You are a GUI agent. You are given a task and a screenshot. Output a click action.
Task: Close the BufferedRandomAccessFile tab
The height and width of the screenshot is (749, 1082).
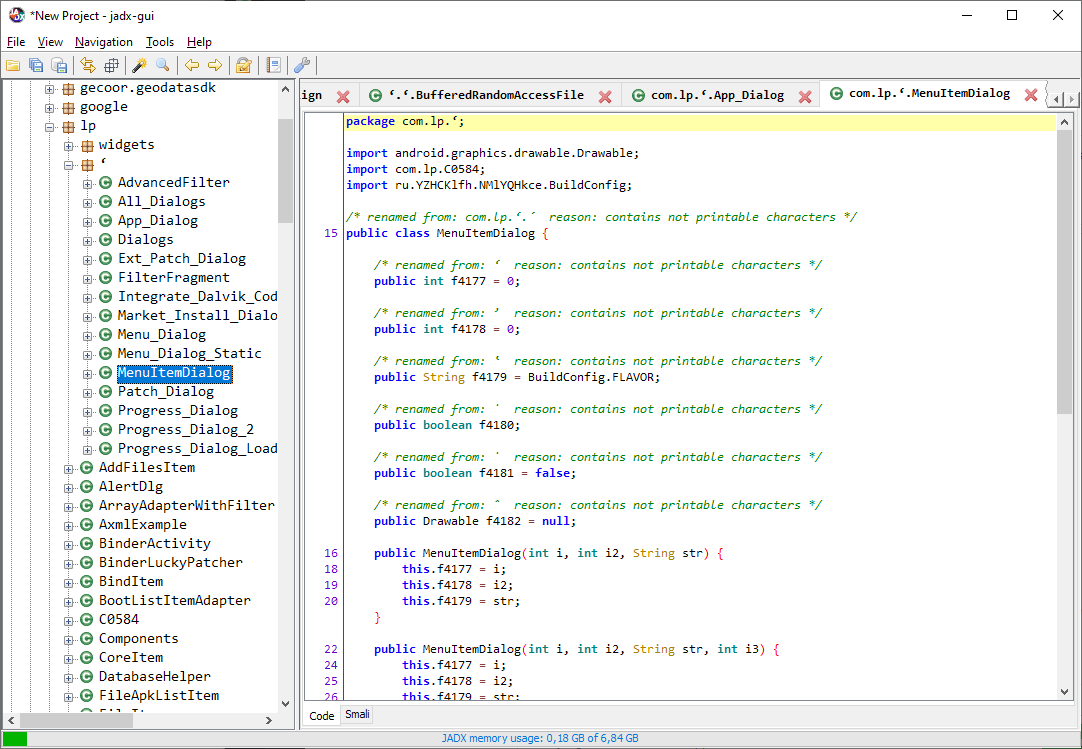(604, 92)
